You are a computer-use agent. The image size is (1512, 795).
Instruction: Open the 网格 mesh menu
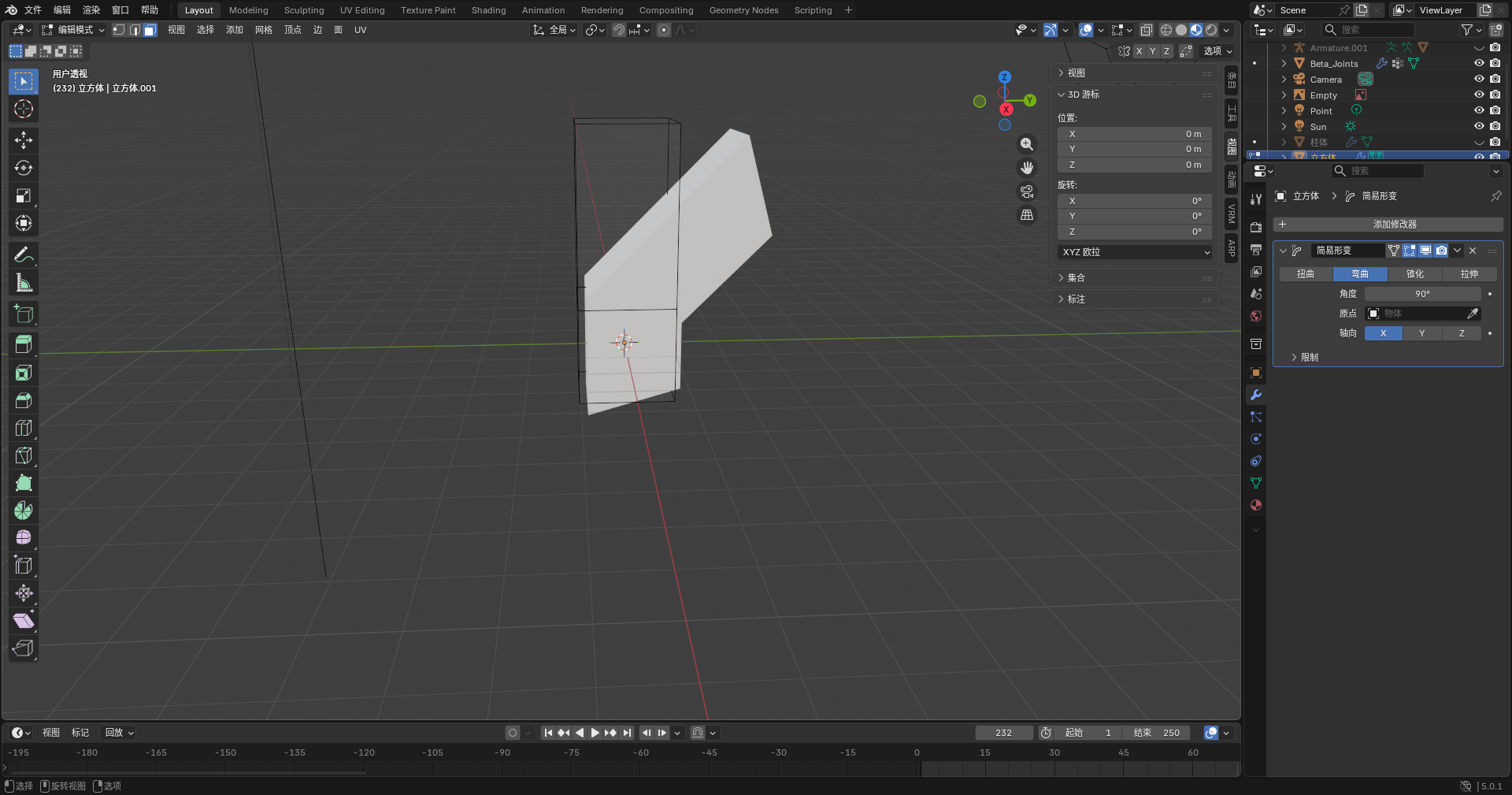[x=264, y=30]
